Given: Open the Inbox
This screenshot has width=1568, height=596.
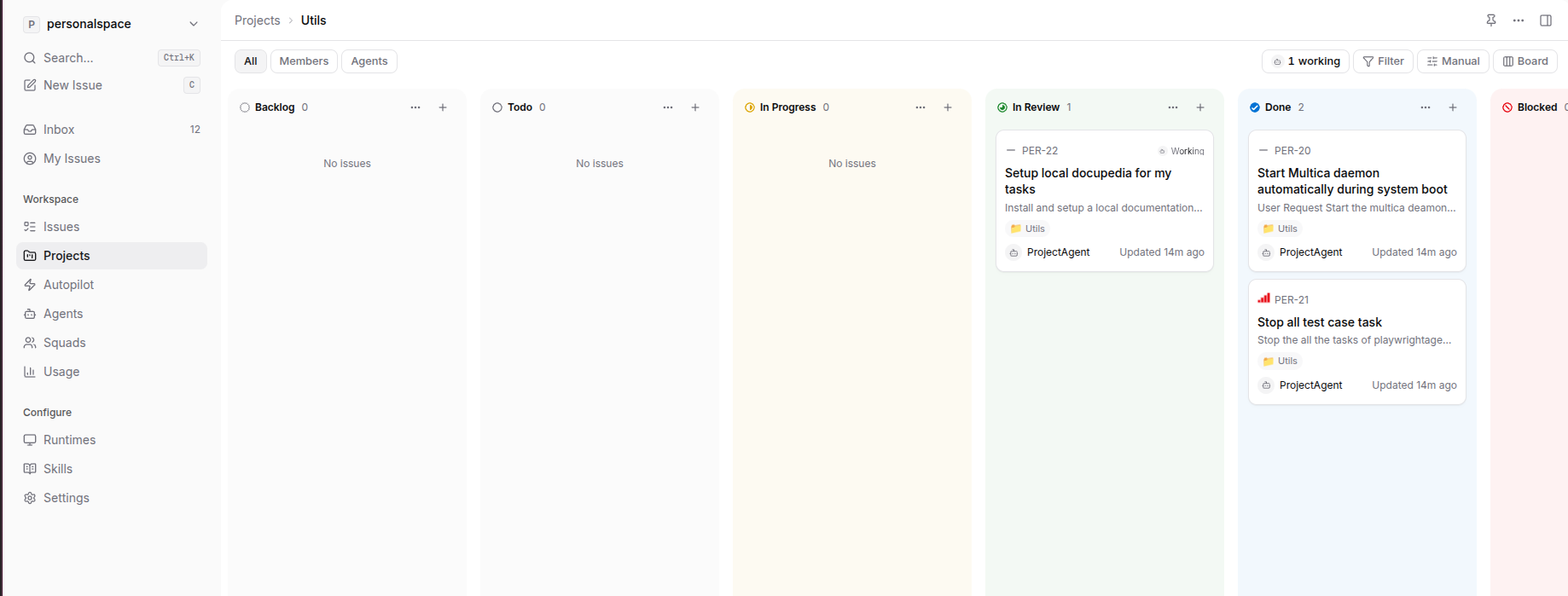Looking at the screenshot, I should point(112,130).
